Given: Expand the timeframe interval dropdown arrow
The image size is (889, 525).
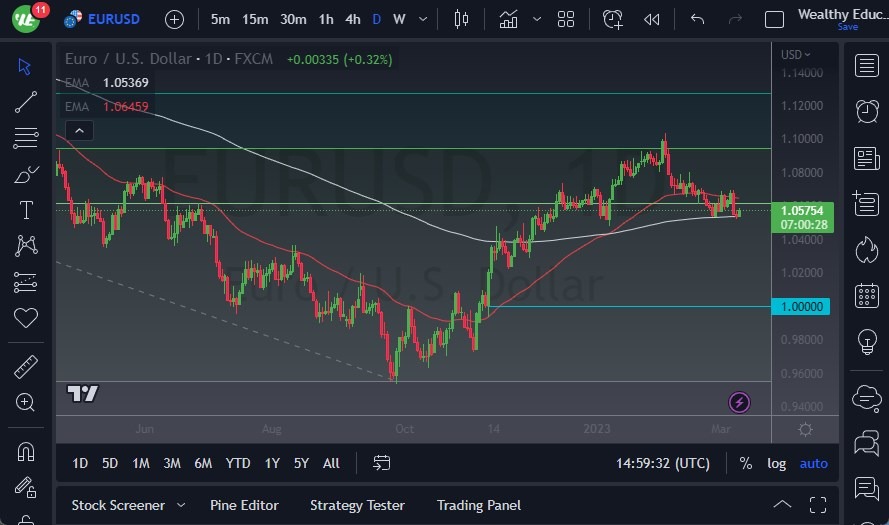Looking at the screenshot, I should [x=426, y=19].
